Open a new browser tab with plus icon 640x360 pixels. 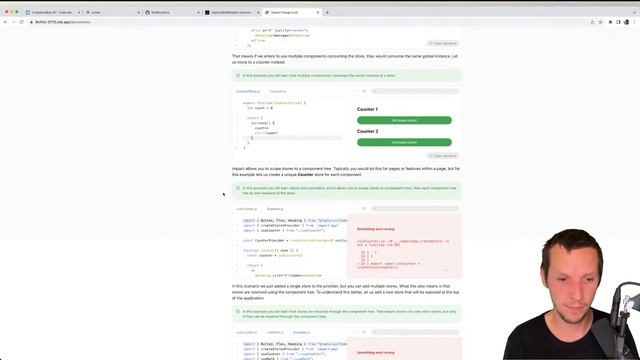pos(327,13)
